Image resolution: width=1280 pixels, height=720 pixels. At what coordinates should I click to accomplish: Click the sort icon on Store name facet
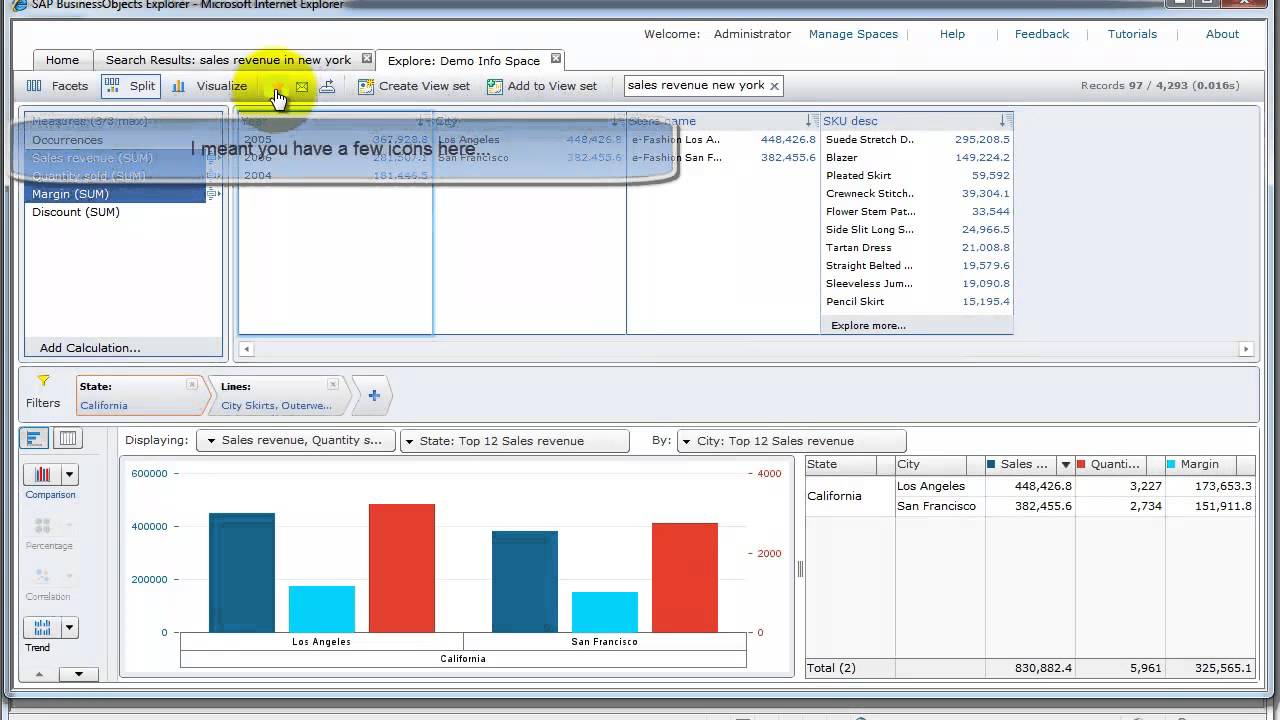pyautogui.click(x=810, y=121)
